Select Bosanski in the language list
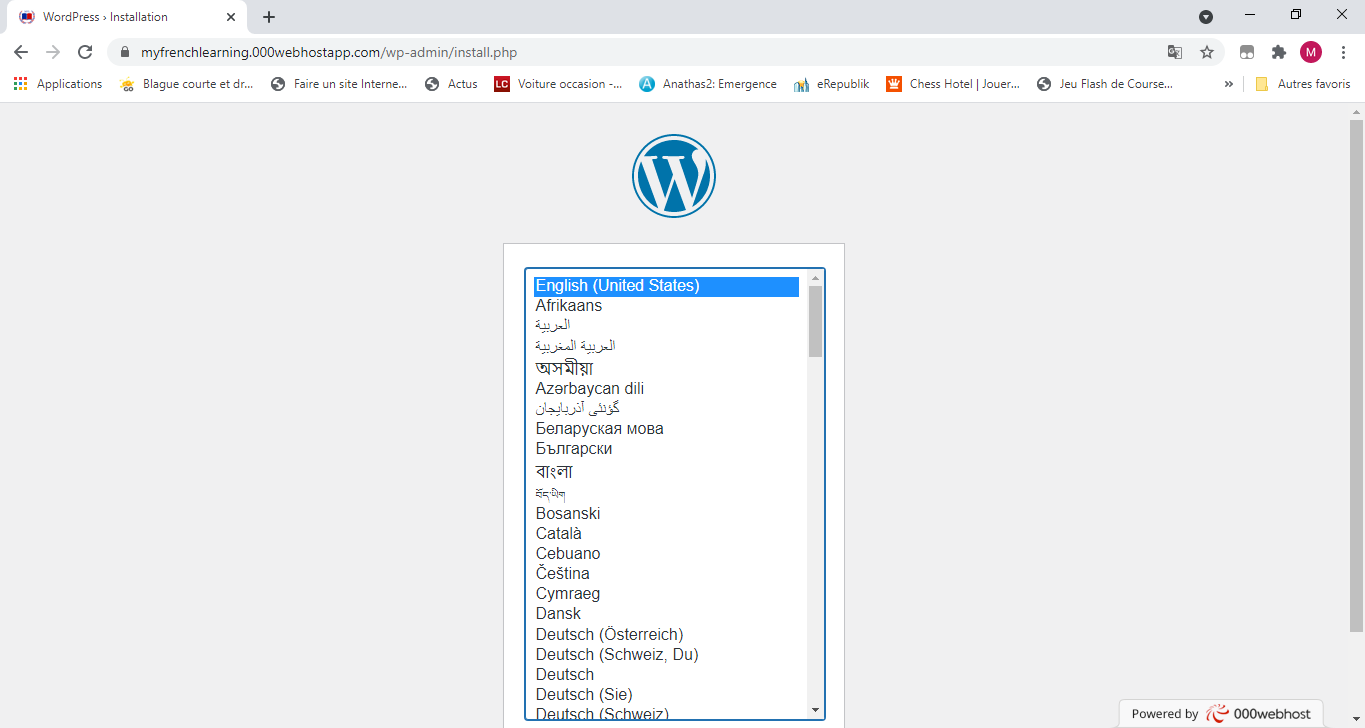 click(x=666, y=514)
